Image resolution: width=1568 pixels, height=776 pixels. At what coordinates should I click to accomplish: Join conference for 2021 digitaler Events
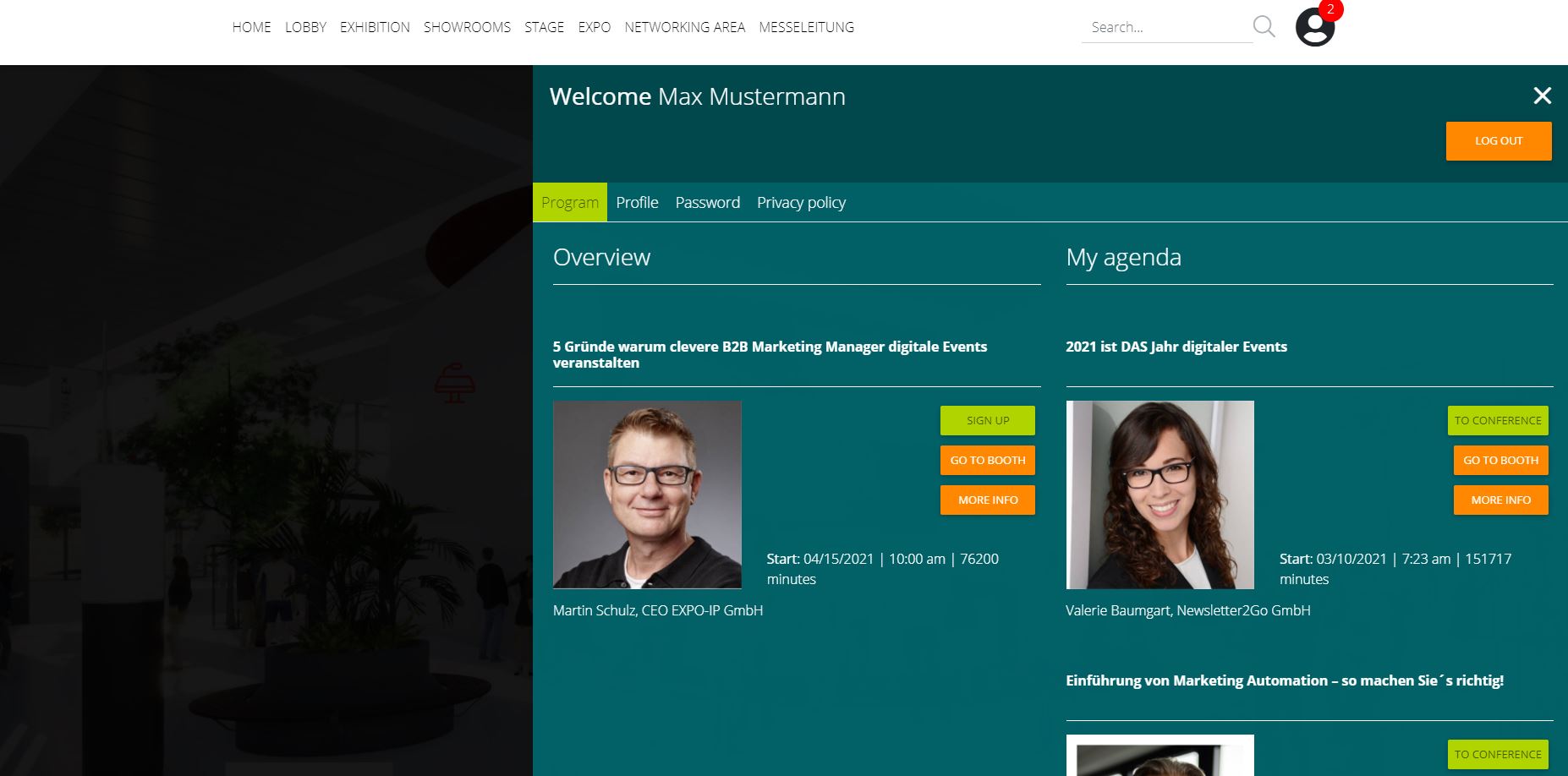1497,420
